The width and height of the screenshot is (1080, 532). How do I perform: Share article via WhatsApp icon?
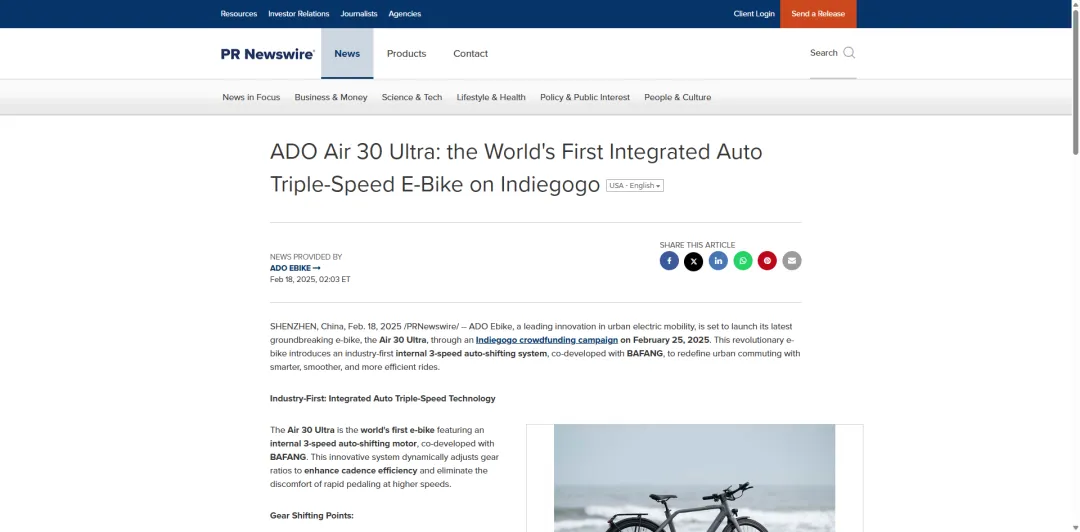point(742,260)
